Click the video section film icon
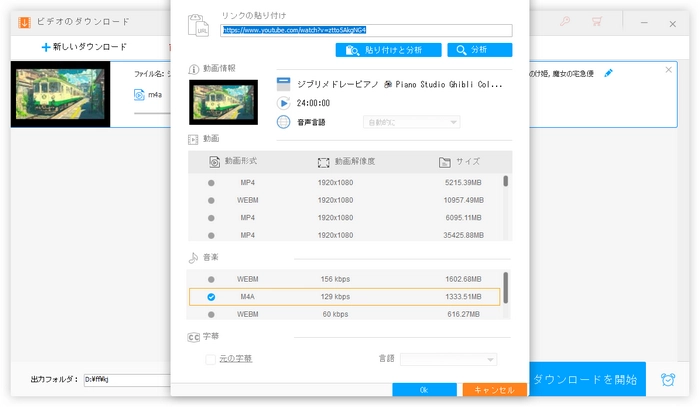700x407 pixels. click(193, 140)
